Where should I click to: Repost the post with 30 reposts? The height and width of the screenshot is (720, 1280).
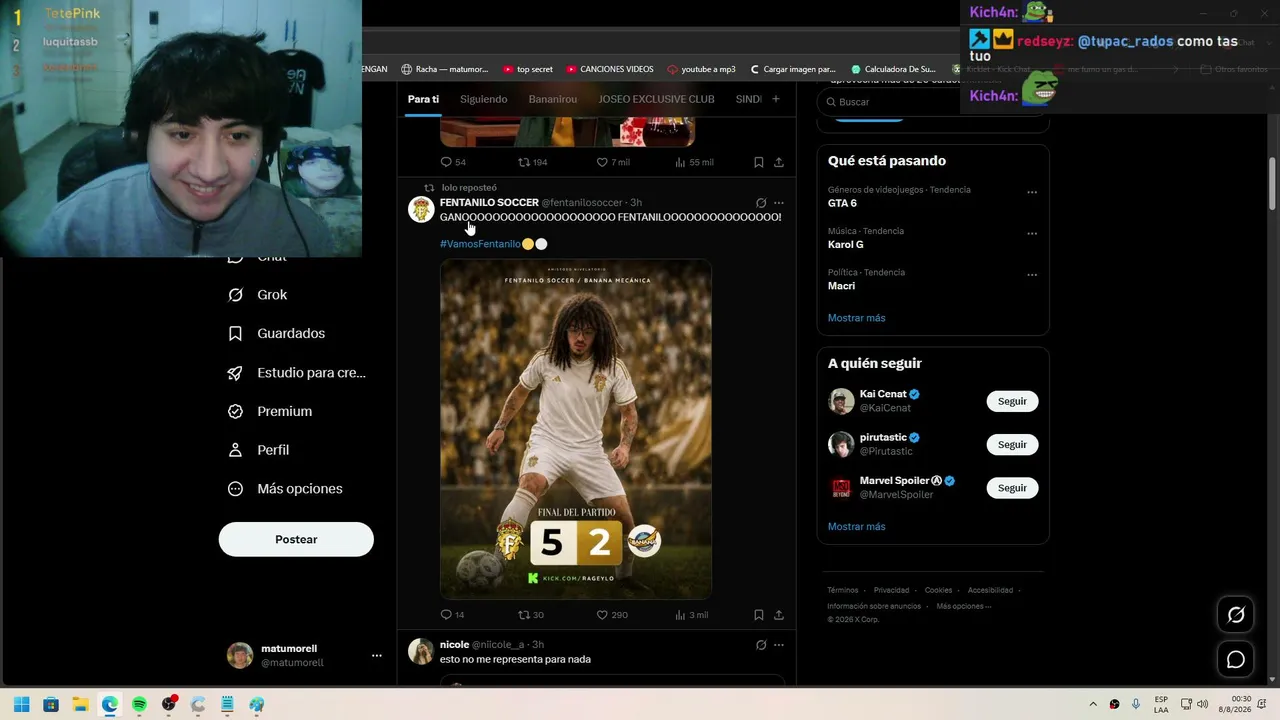[x=531, y=615]
